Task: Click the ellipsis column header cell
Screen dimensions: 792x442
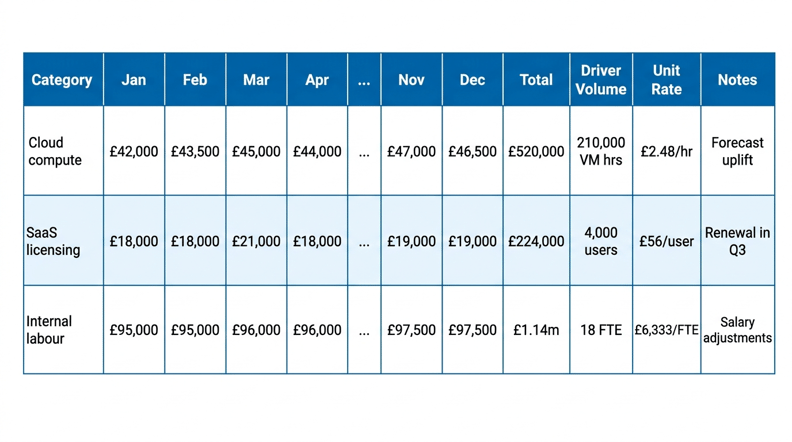Action: (364, 80)
